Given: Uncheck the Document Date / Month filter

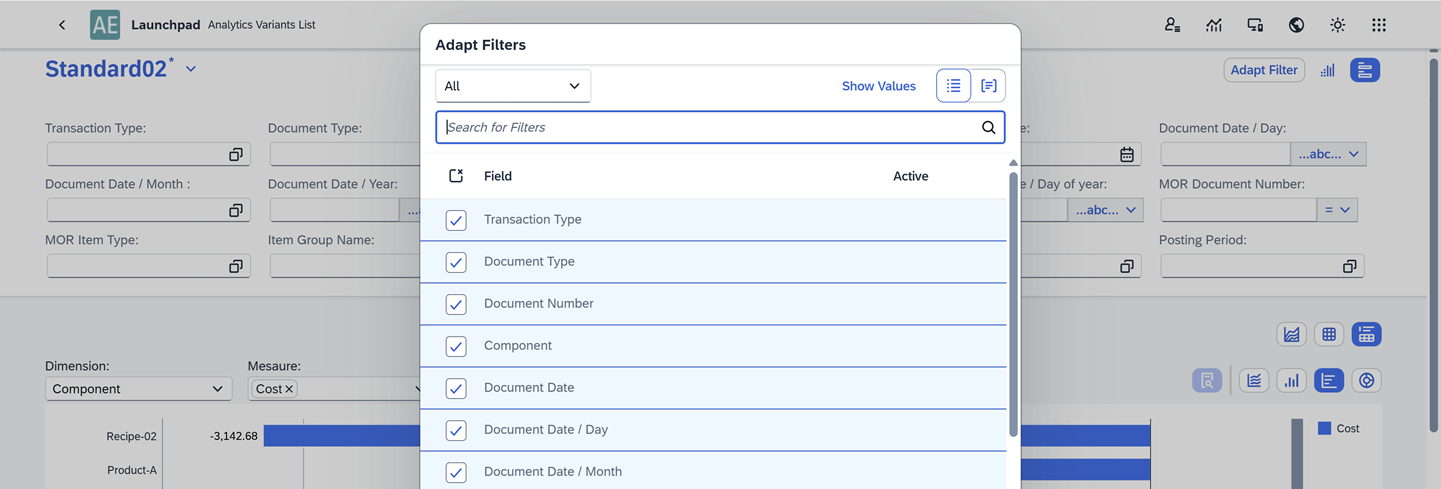Looking at the screenshot, I should (456, 472).
